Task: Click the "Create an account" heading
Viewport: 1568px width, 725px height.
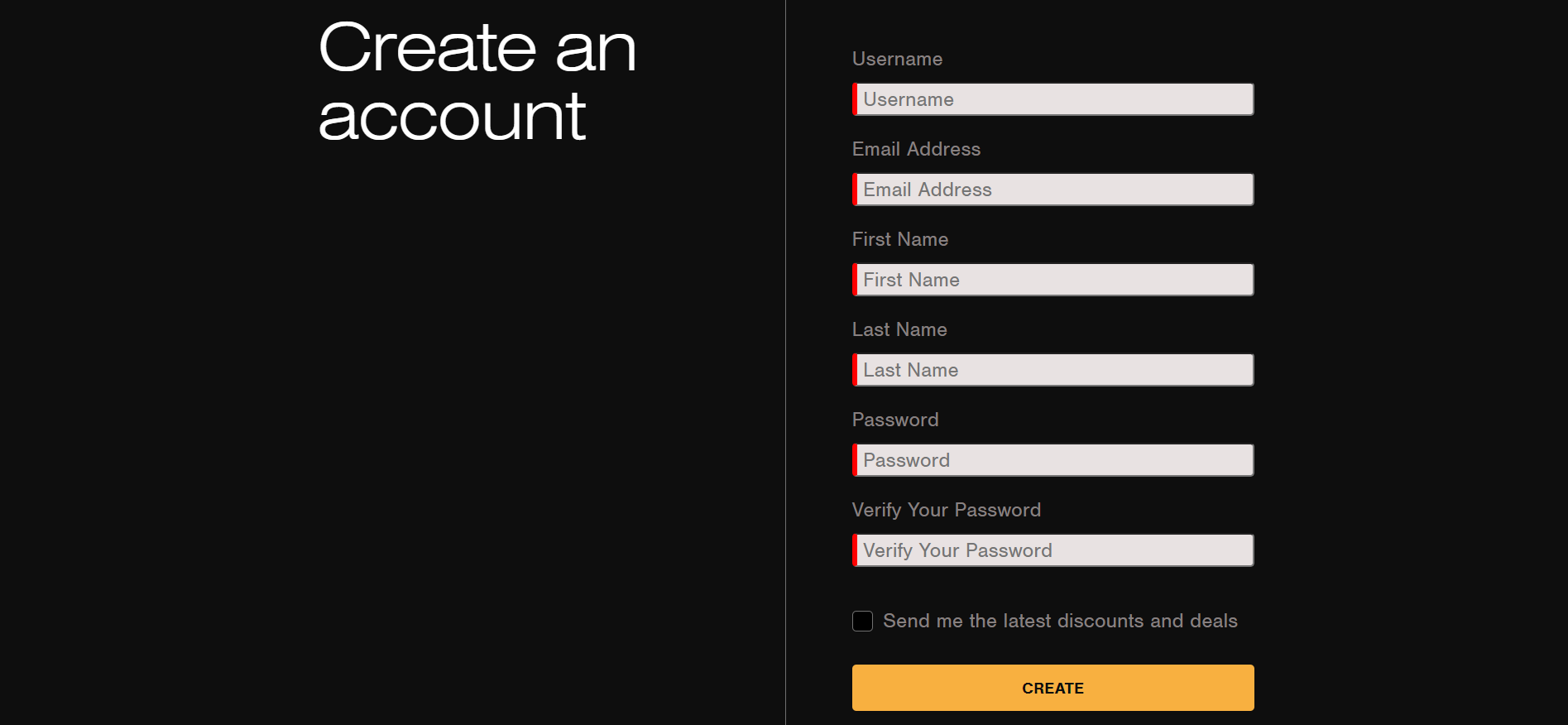Action: 477,81
